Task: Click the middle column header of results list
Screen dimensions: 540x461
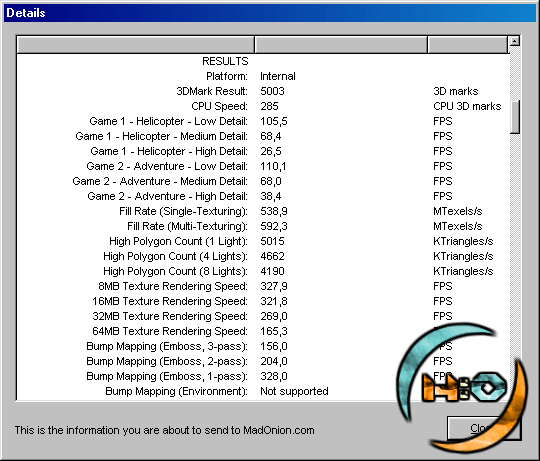Action: (341, 45)
